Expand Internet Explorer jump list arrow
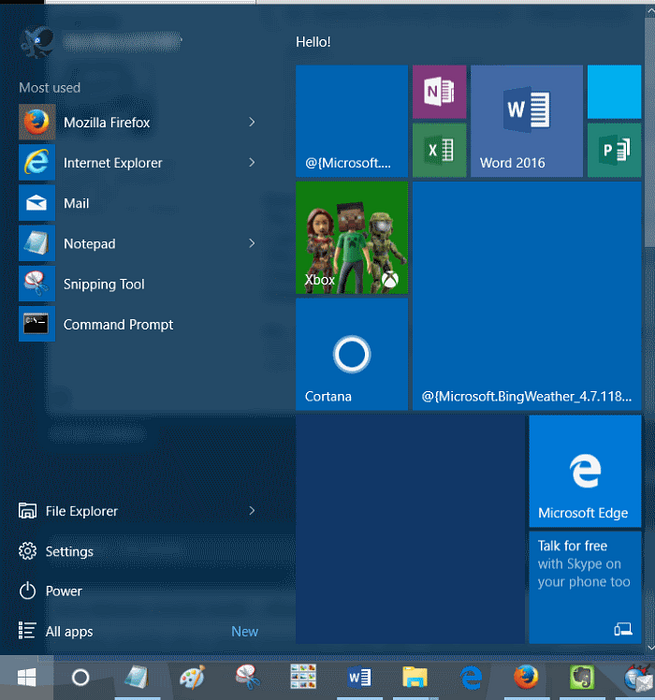This screenshot has width=655, height=700. (x=252, y=162)
